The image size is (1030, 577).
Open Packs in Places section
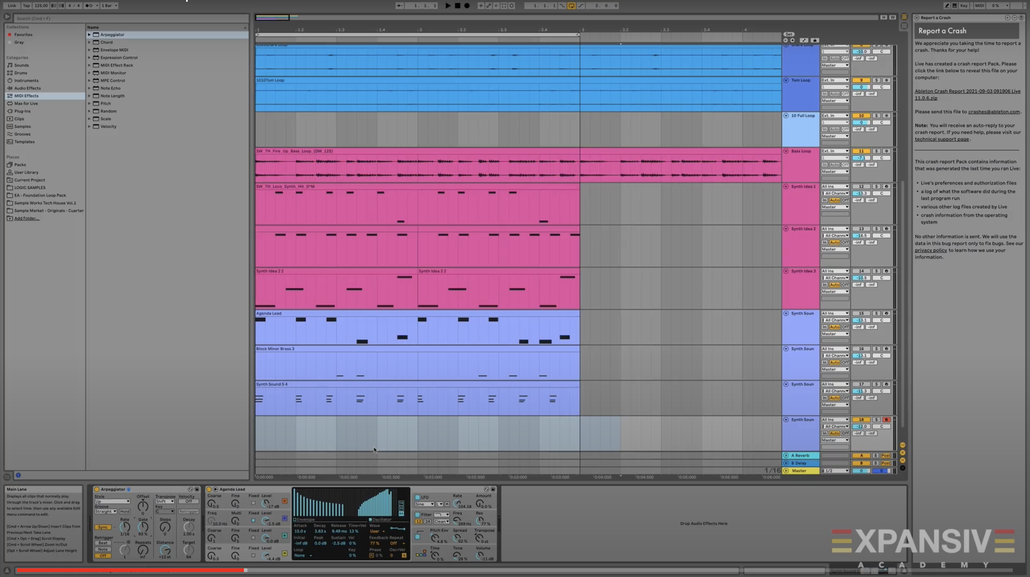tap(20, 165)
